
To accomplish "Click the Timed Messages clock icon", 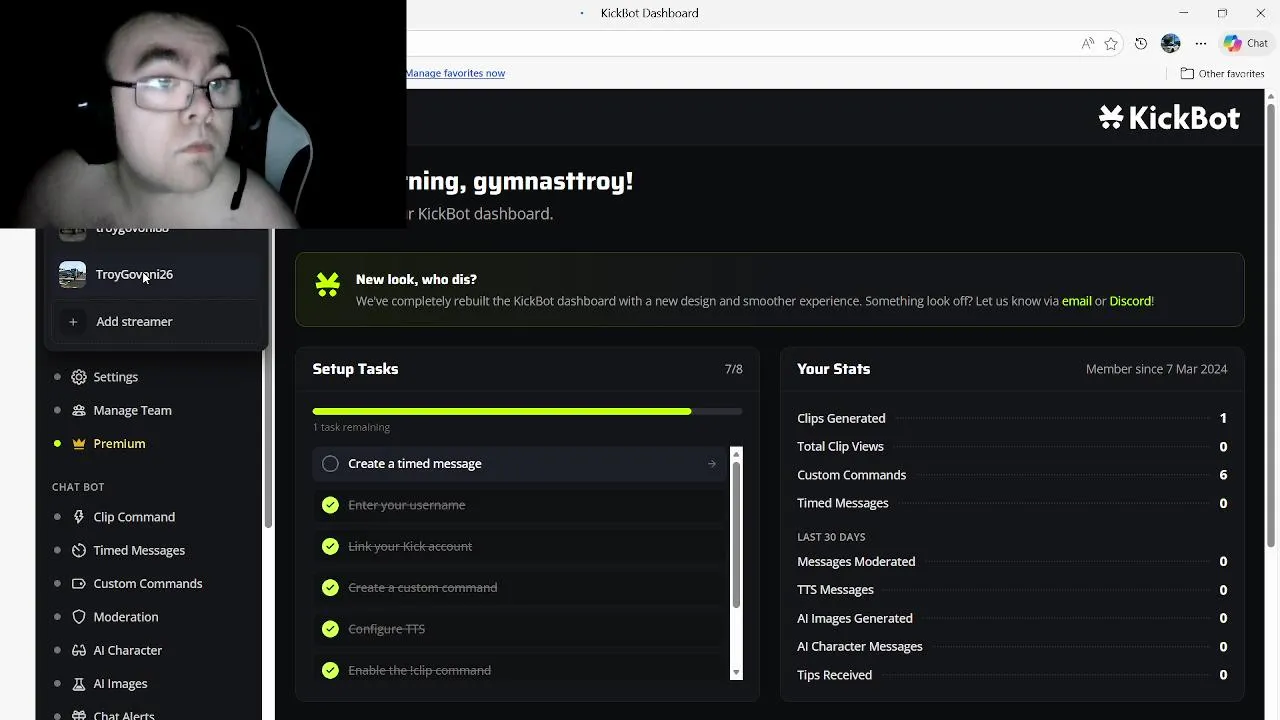I will pos(79,550).
